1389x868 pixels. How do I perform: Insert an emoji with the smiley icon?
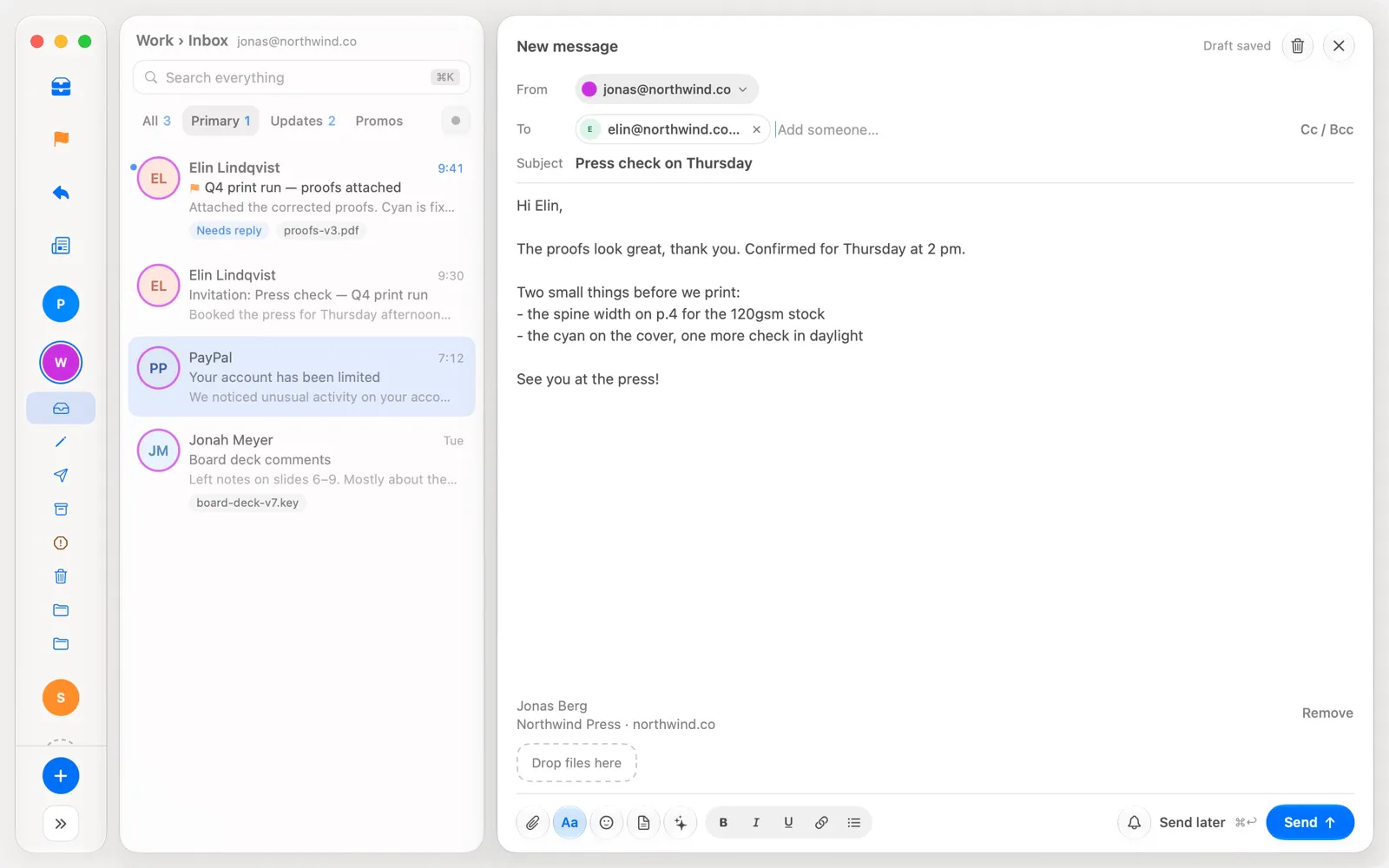(607, 823)
